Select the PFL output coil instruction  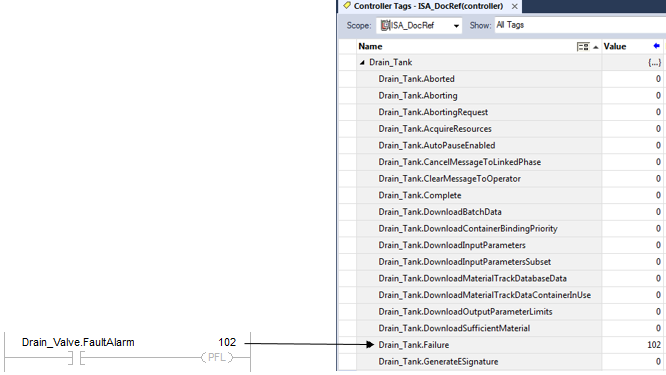[x=217, y=357]
